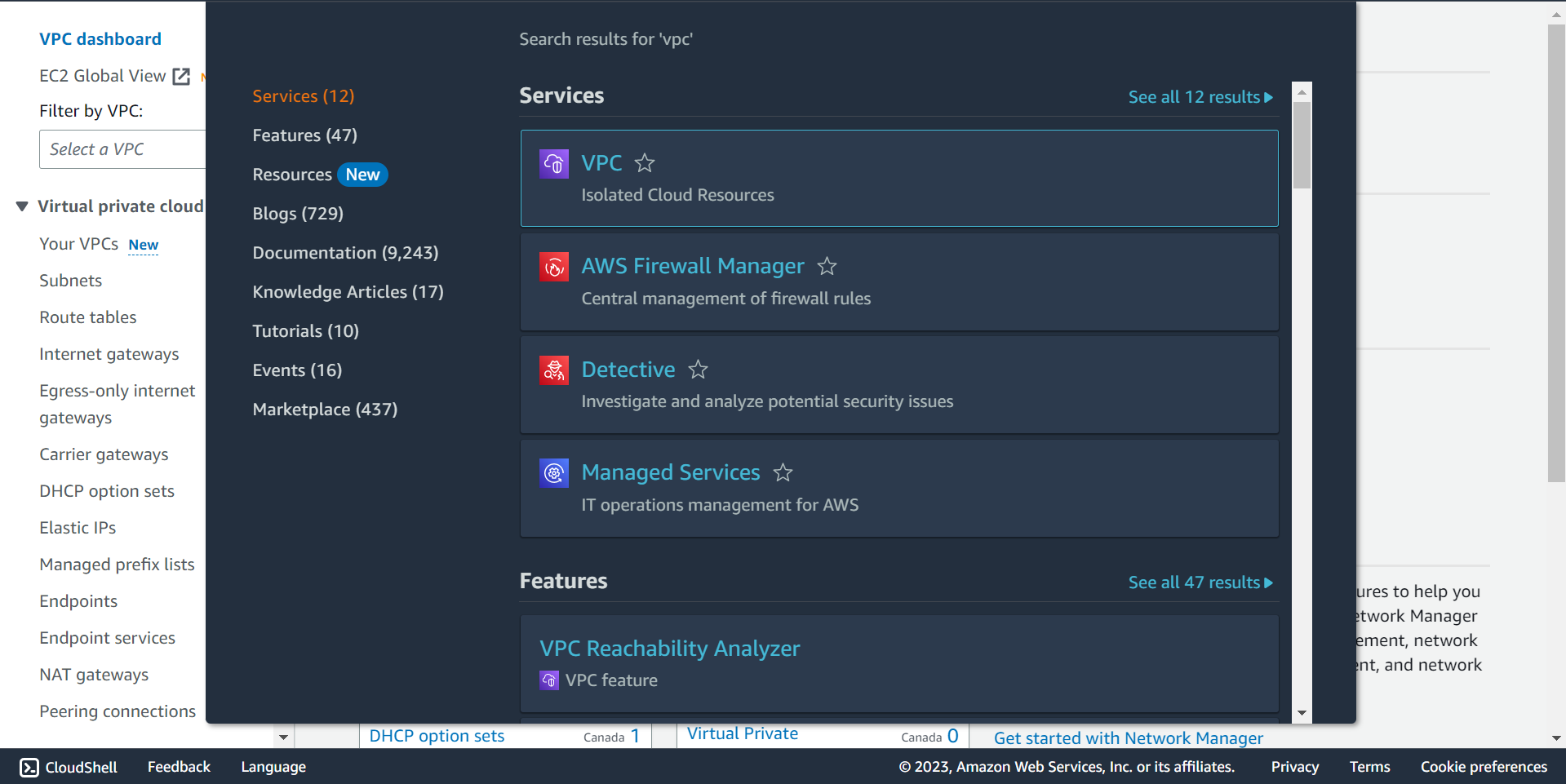Favorite VPC with its star icon
The image size is (1566, 784).
[645, 163]
